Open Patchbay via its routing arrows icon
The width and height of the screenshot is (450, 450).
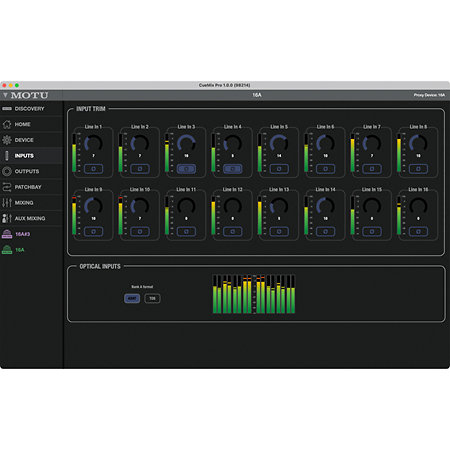click(7, 187)
